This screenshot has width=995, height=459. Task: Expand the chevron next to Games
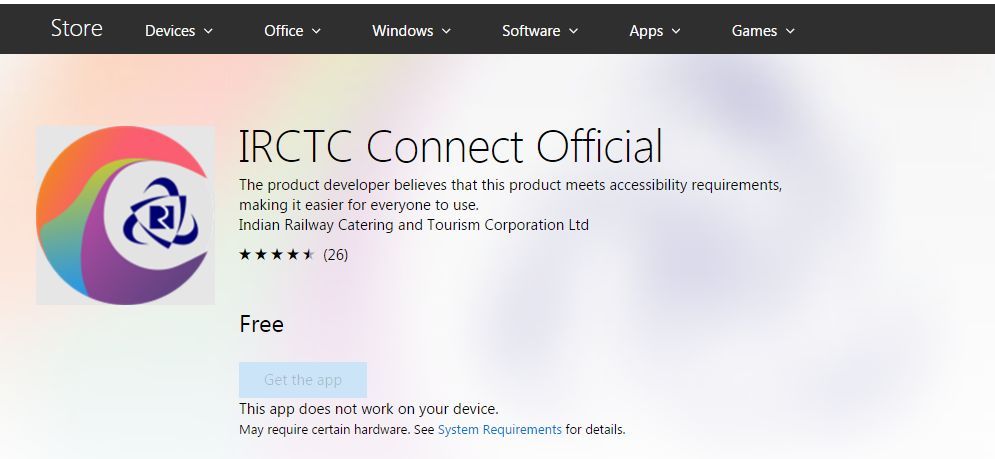(x=789, y=31)
